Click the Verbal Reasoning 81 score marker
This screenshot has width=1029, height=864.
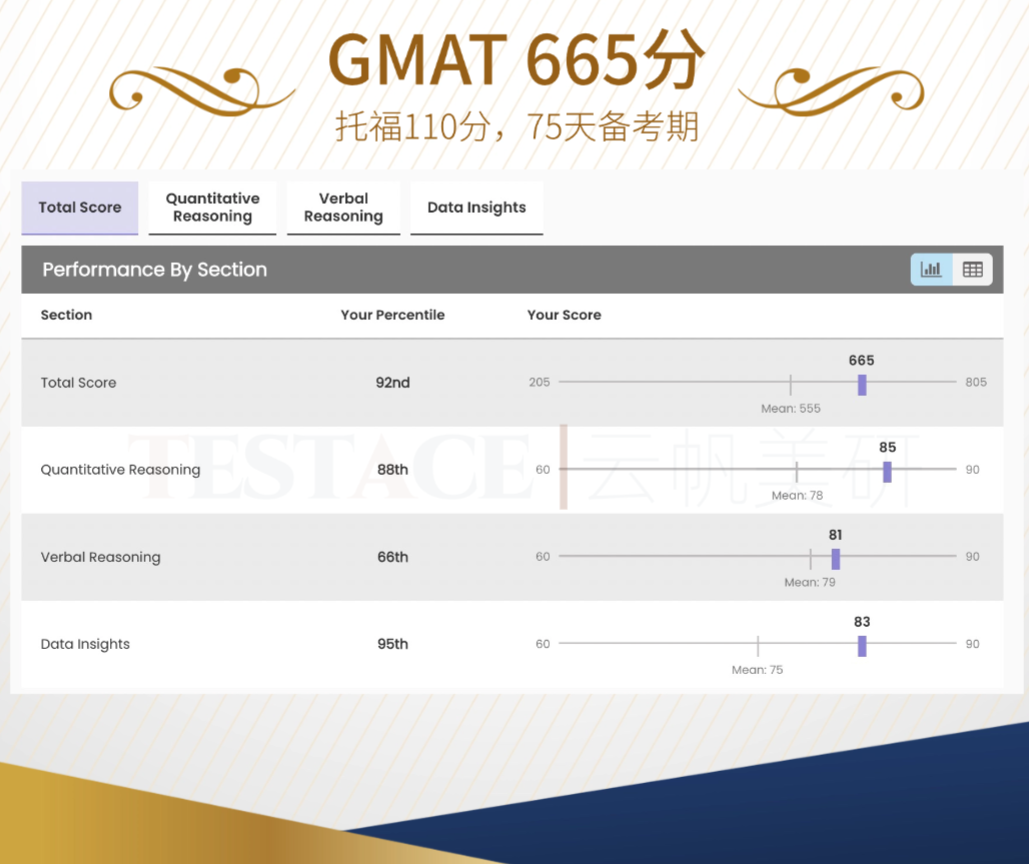click(x=835, y=559)
